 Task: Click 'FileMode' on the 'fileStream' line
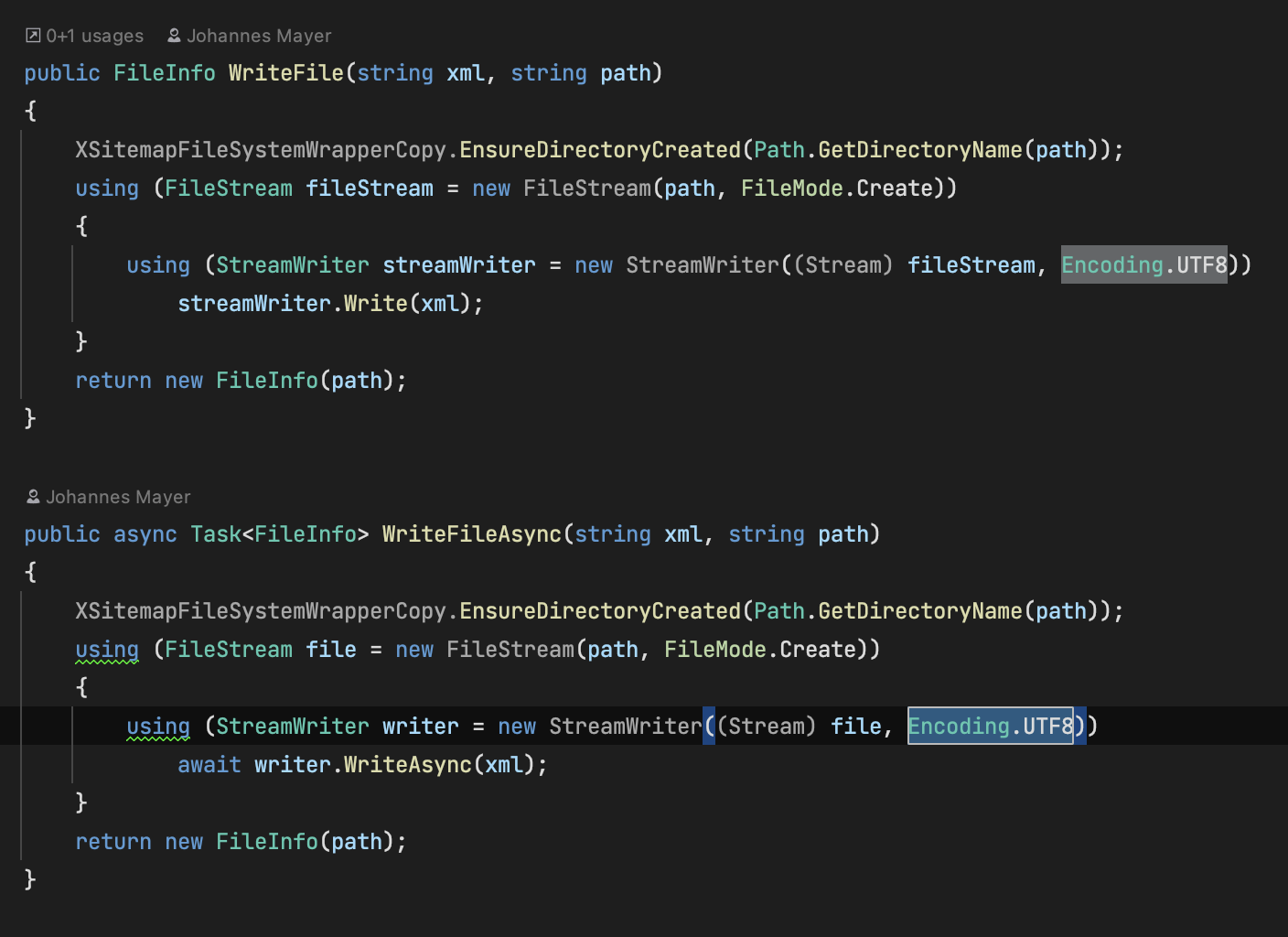tap(792, 188)
